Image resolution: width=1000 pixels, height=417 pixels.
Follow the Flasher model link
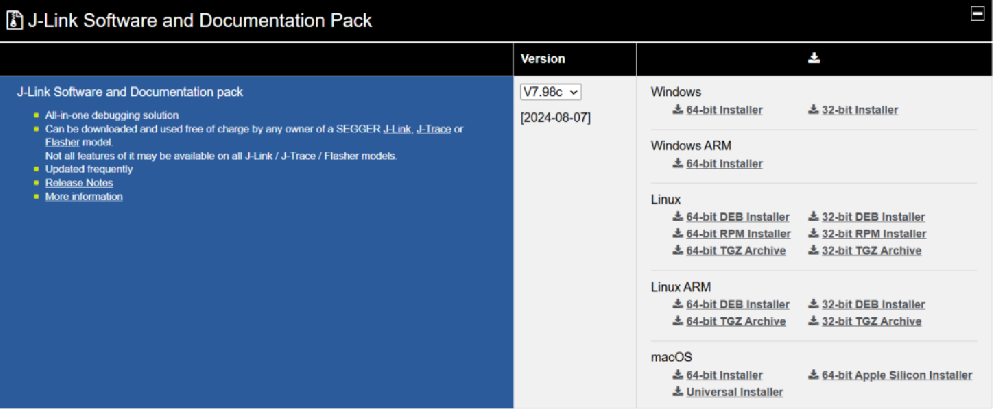pyautogui.click(x=62, y=142)
